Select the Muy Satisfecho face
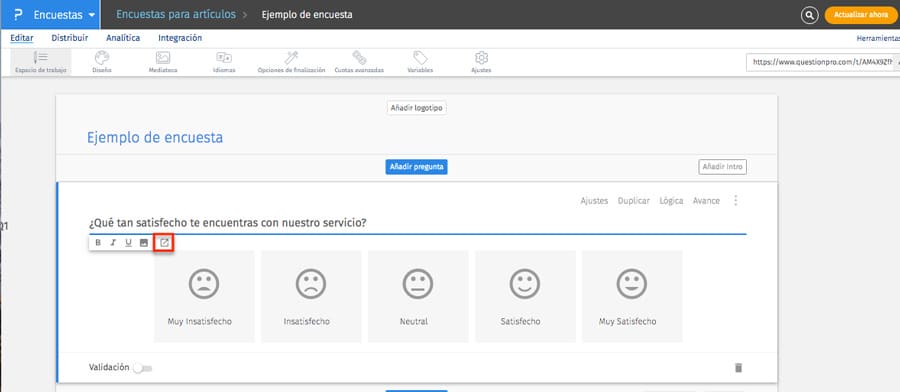The image size is (900, 392). pyautogui.click(x=632, y=284)
